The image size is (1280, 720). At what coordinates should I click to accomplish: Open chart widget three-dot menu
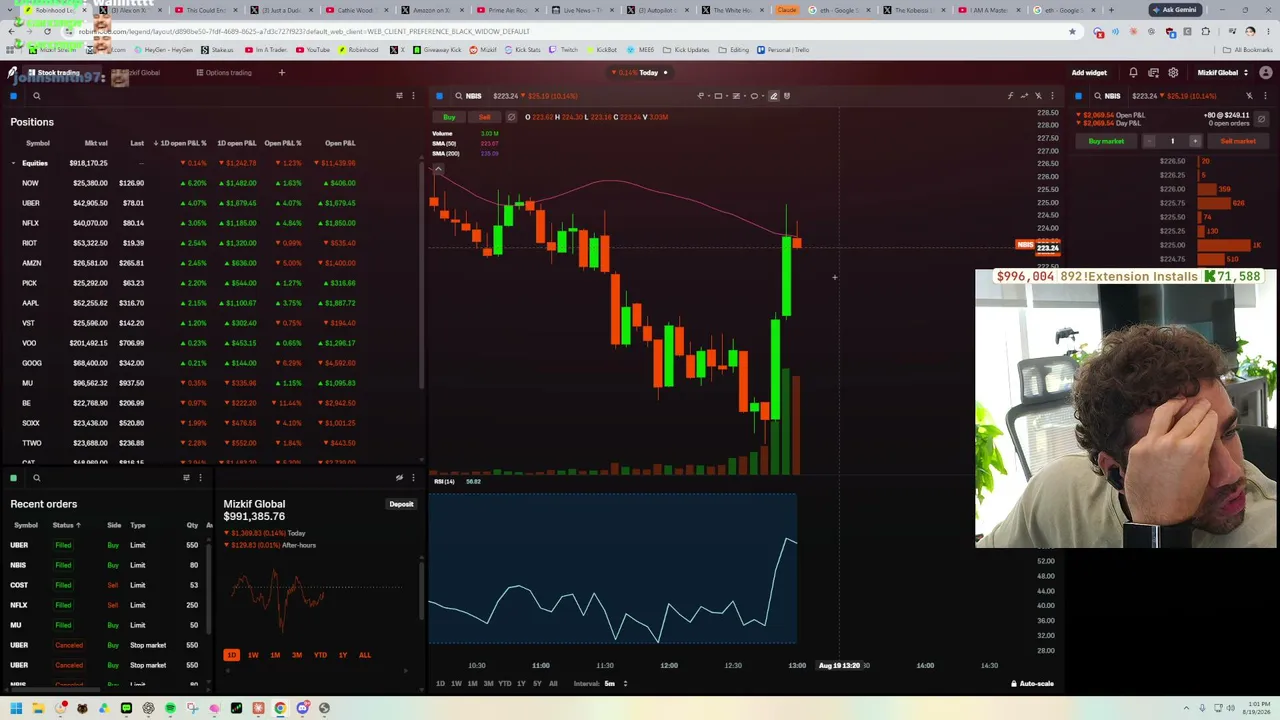tap(1052, 96)
